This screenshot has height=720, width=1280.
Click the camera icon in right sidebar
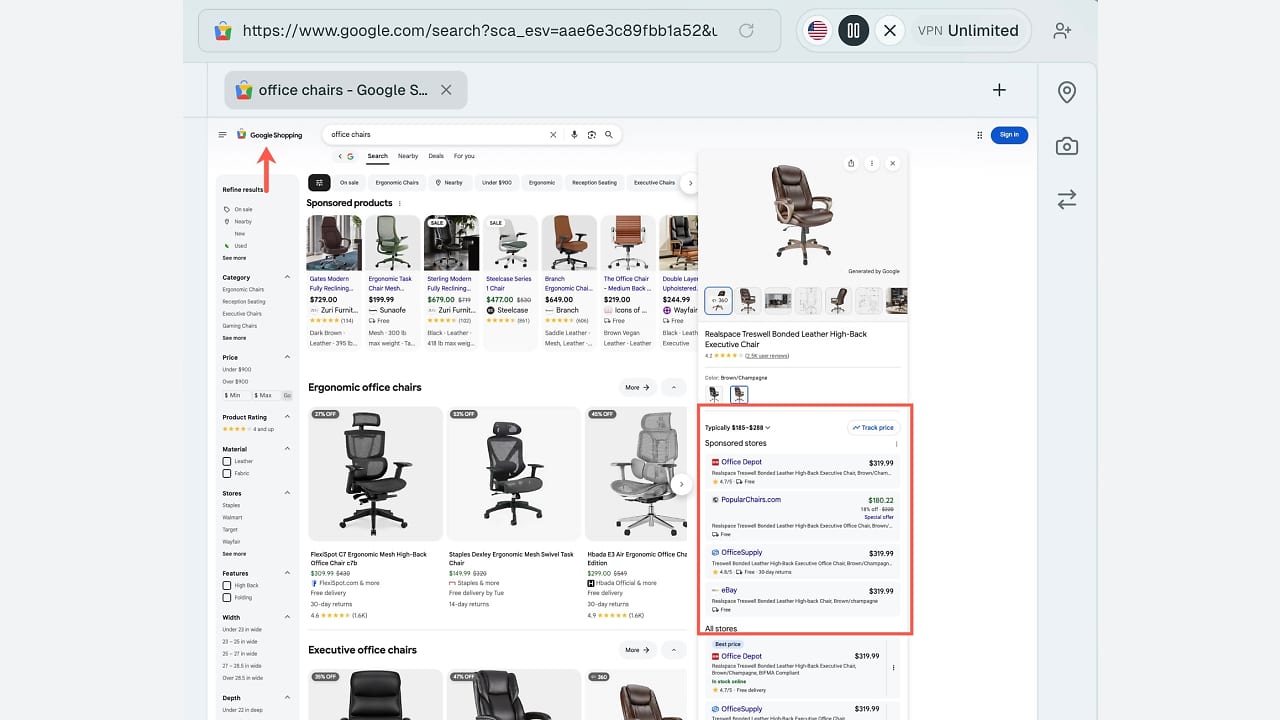coord(1067,147)
